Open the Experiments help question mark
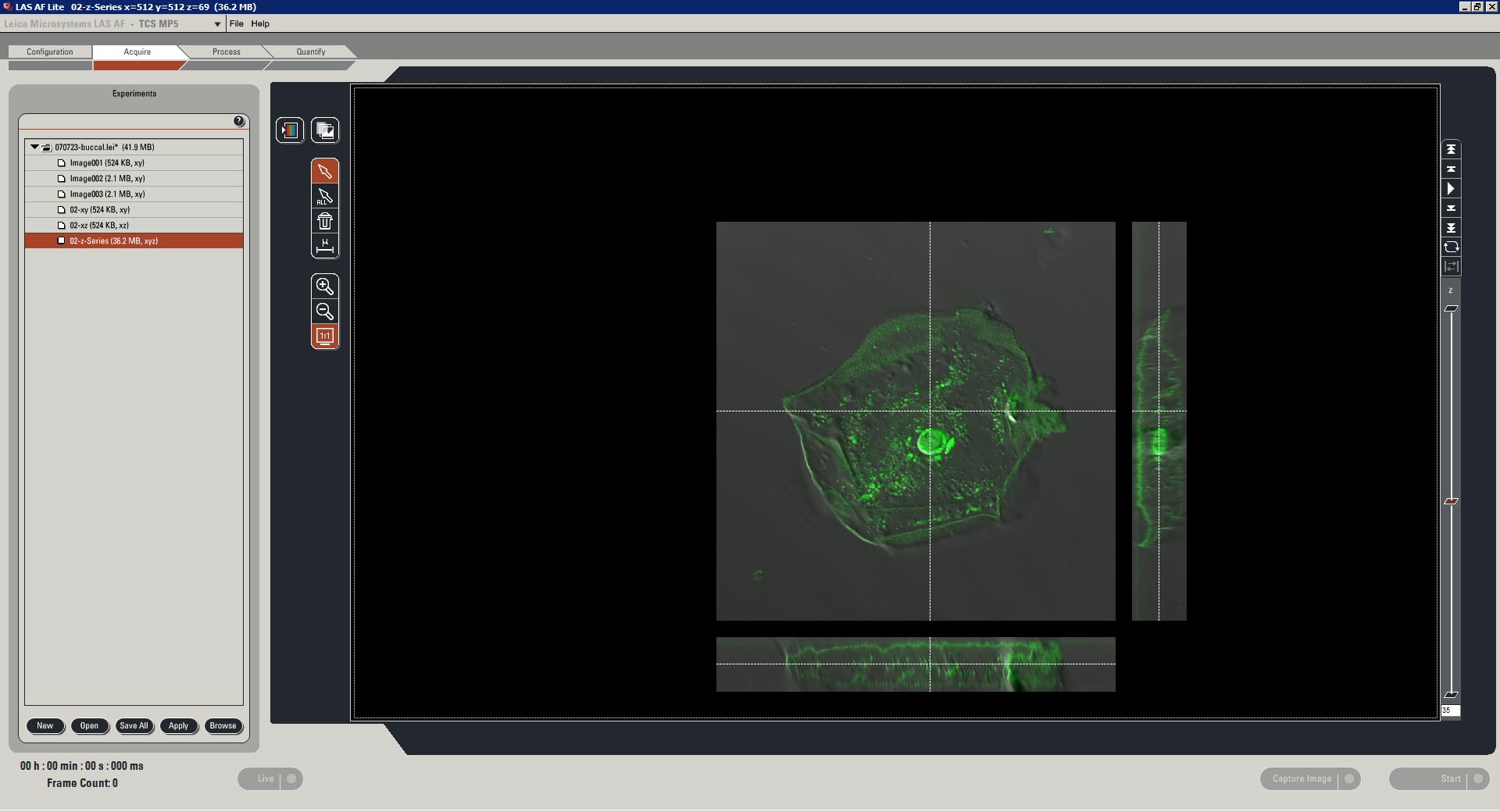Screen dimensions: 1500x812 [x=239, y=121]
